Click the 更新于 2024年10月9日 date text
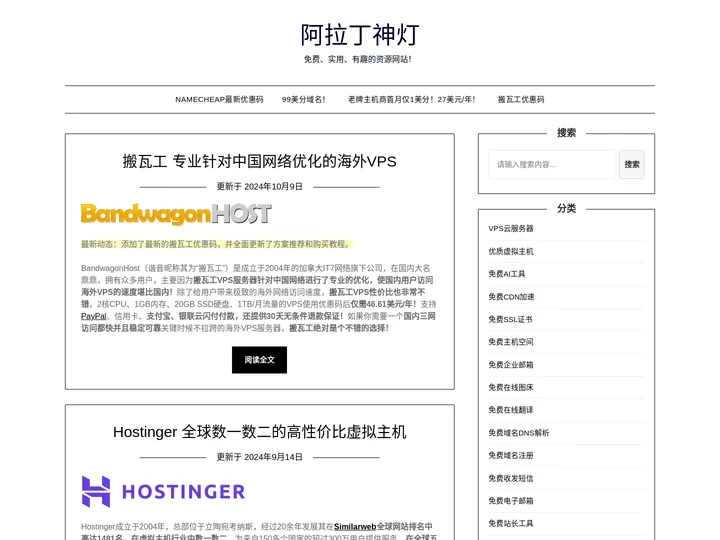 coord(259,186)
